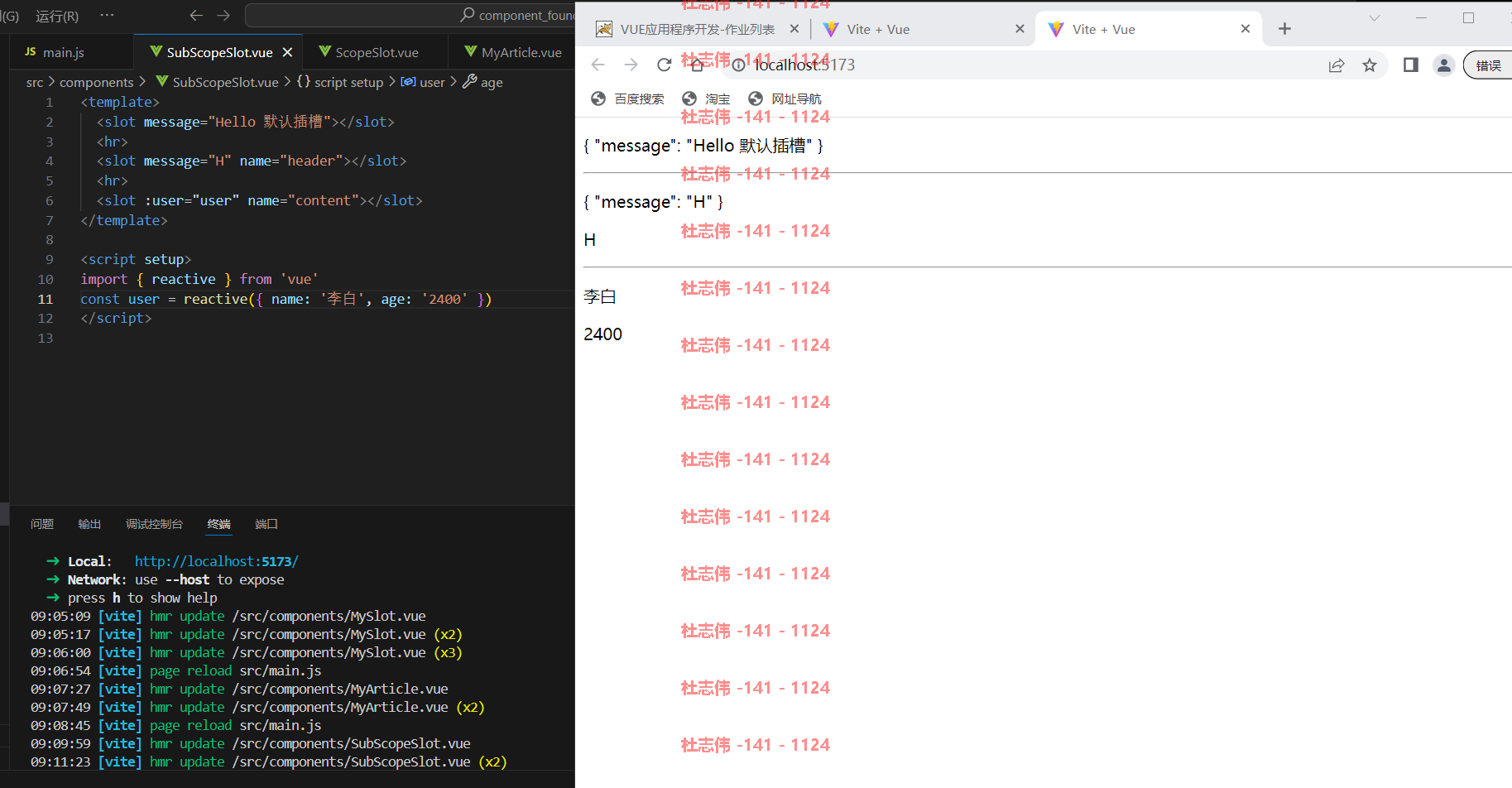Open the script setup breadcrumb
The image size is (1512, 788).
(340, 82)
